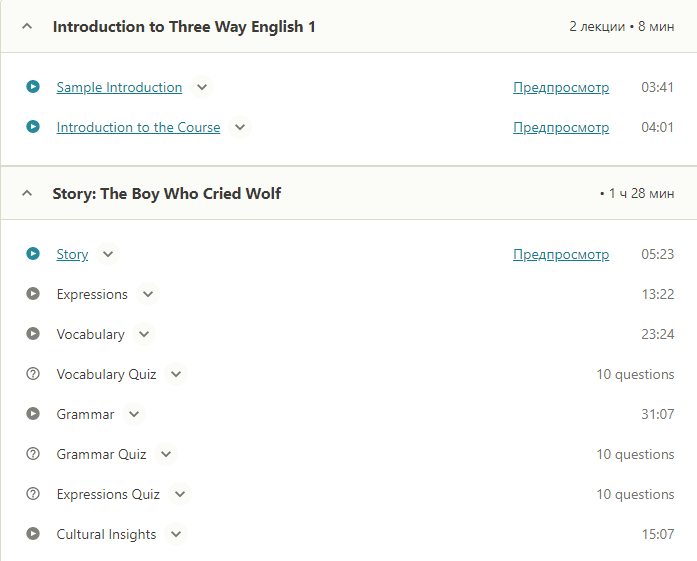Screen dimensions: 697x561
Task: Open the Introduction to the Course link
Action: coord(138,127)
